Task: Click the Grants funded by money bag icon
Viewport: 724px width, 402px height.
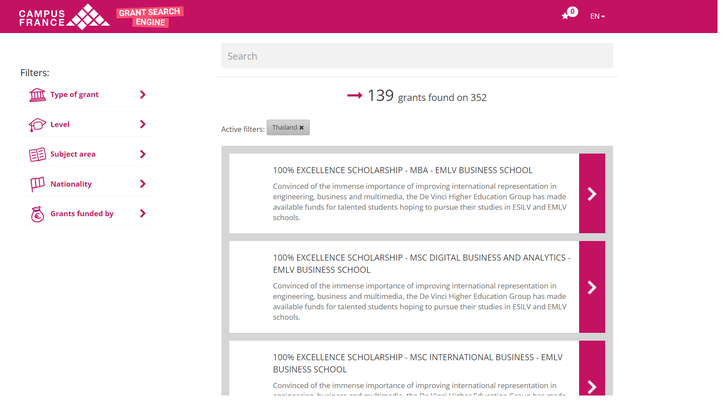Action: 37,214
